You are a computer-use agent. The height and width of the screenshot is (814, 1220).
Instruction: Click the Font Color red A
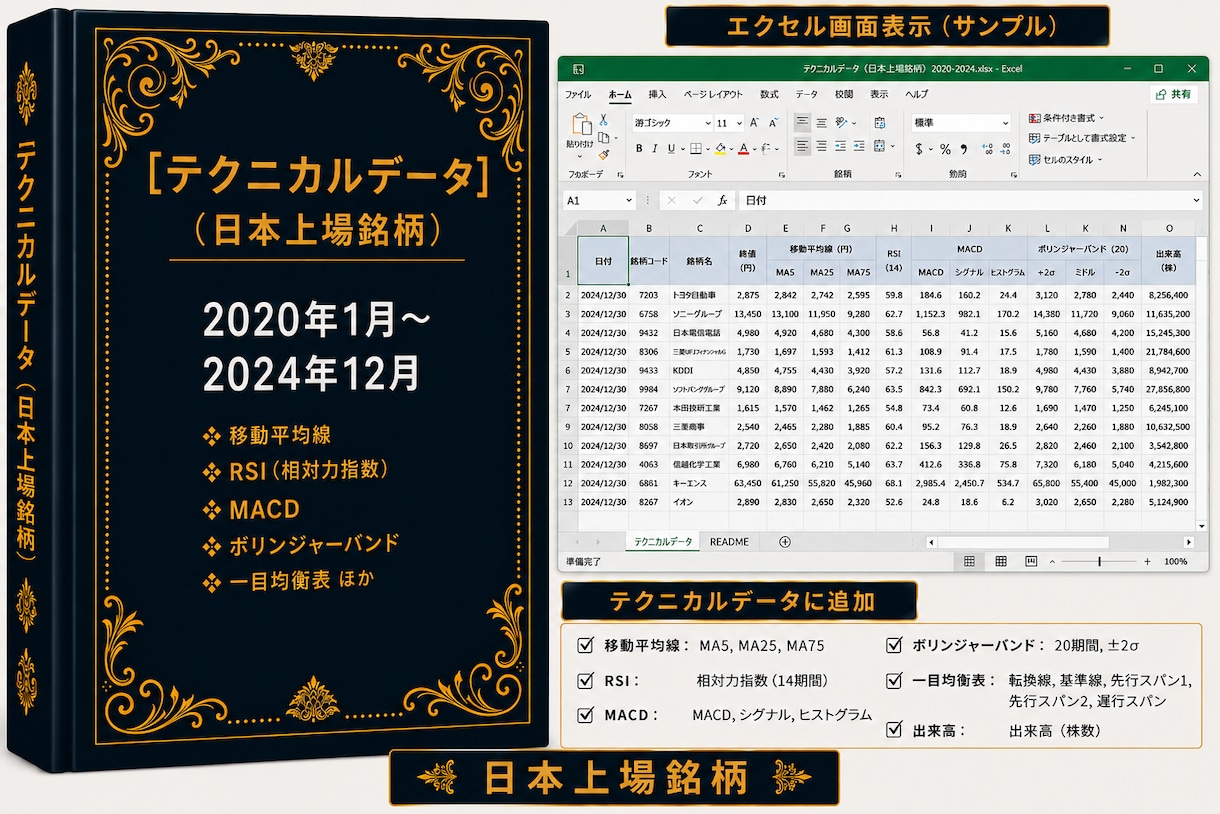[x=743, y=148]
